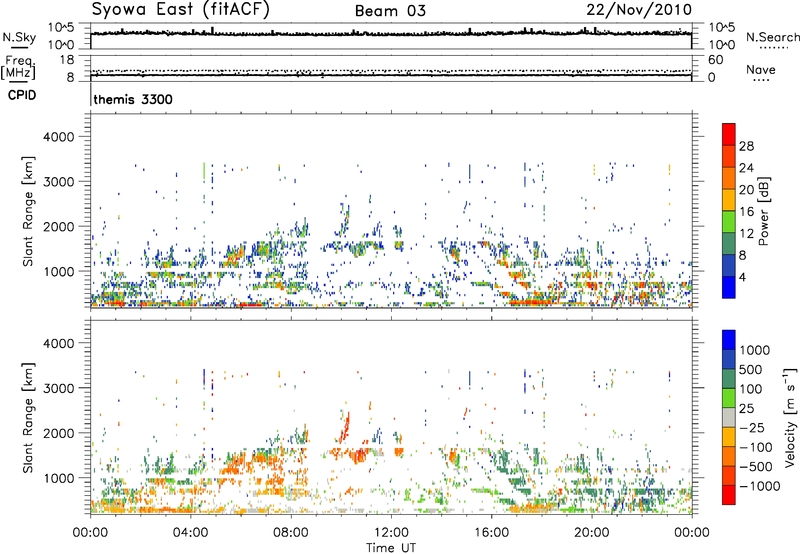Pick the blue top segment of Velocity colorbar
800x554 pixels.
(x=729, y=340)
